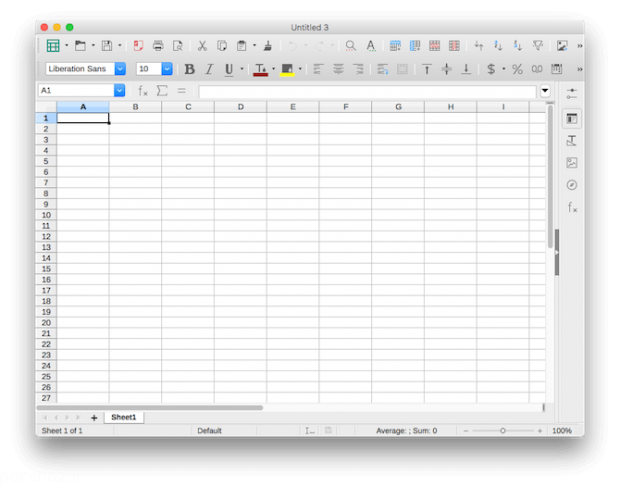This screenshot has width=620, height=487.
Task: Toggle Print Preview
Action: pyautogui.click(x=178, y=46)
